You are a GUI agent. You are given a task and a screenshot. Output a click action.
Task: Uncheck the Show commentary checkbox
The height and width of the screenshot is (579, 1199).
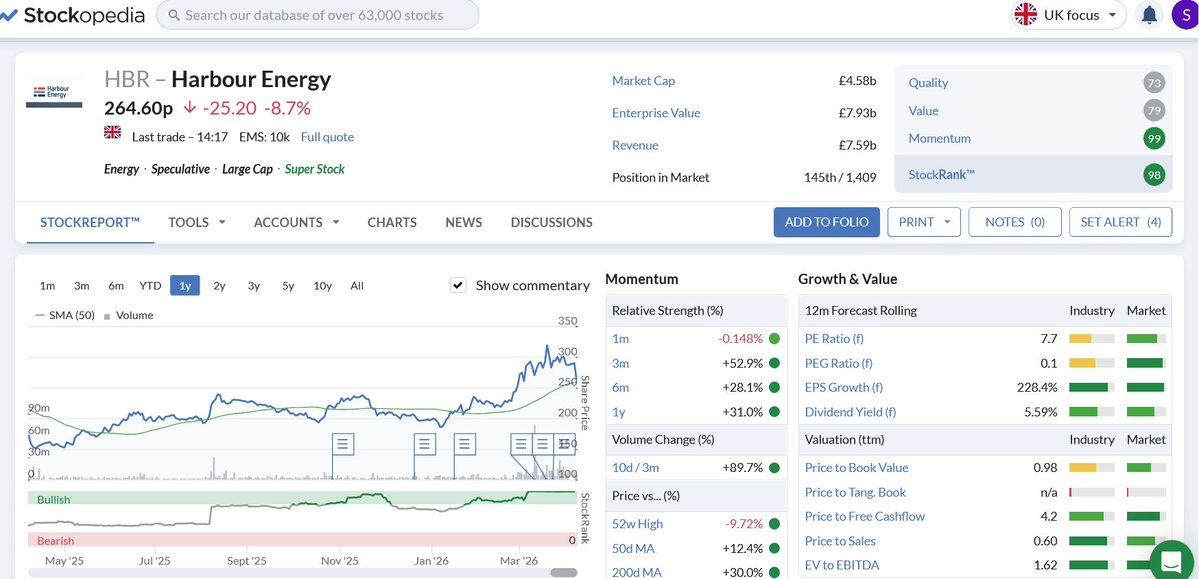tap(457, 284)
